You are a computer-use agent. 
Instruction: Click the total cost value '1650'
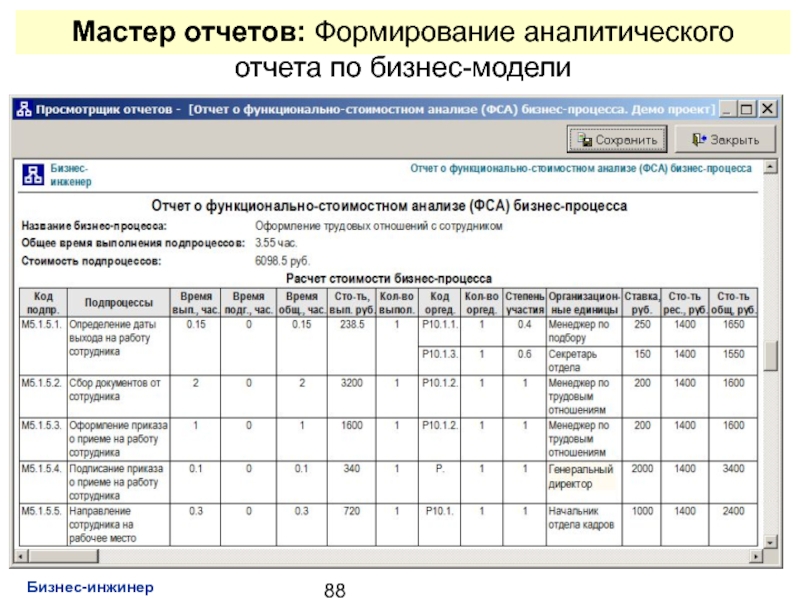click(733, 324)
